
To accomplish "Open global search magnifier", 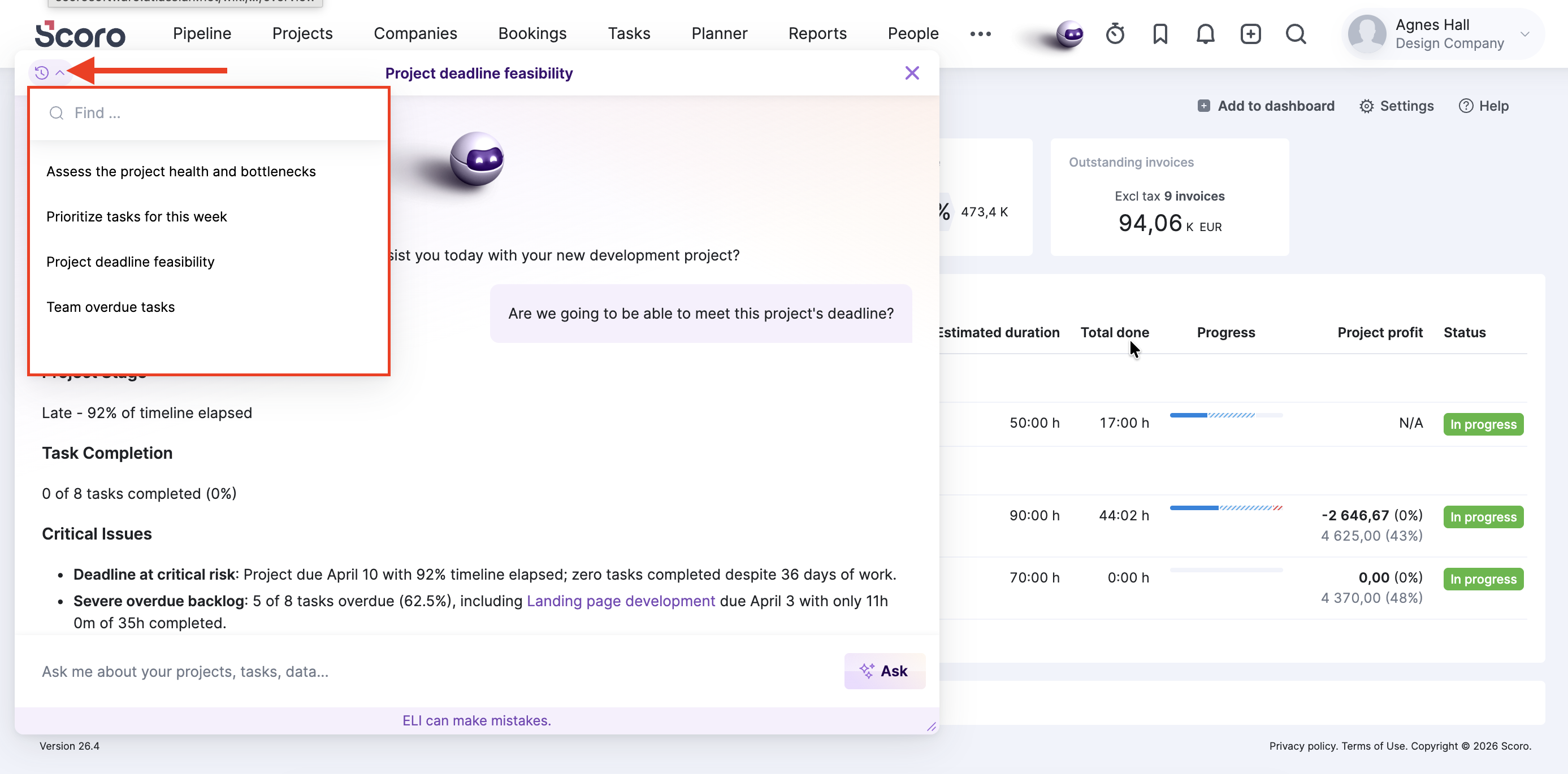I will (x=1296, y=34).
